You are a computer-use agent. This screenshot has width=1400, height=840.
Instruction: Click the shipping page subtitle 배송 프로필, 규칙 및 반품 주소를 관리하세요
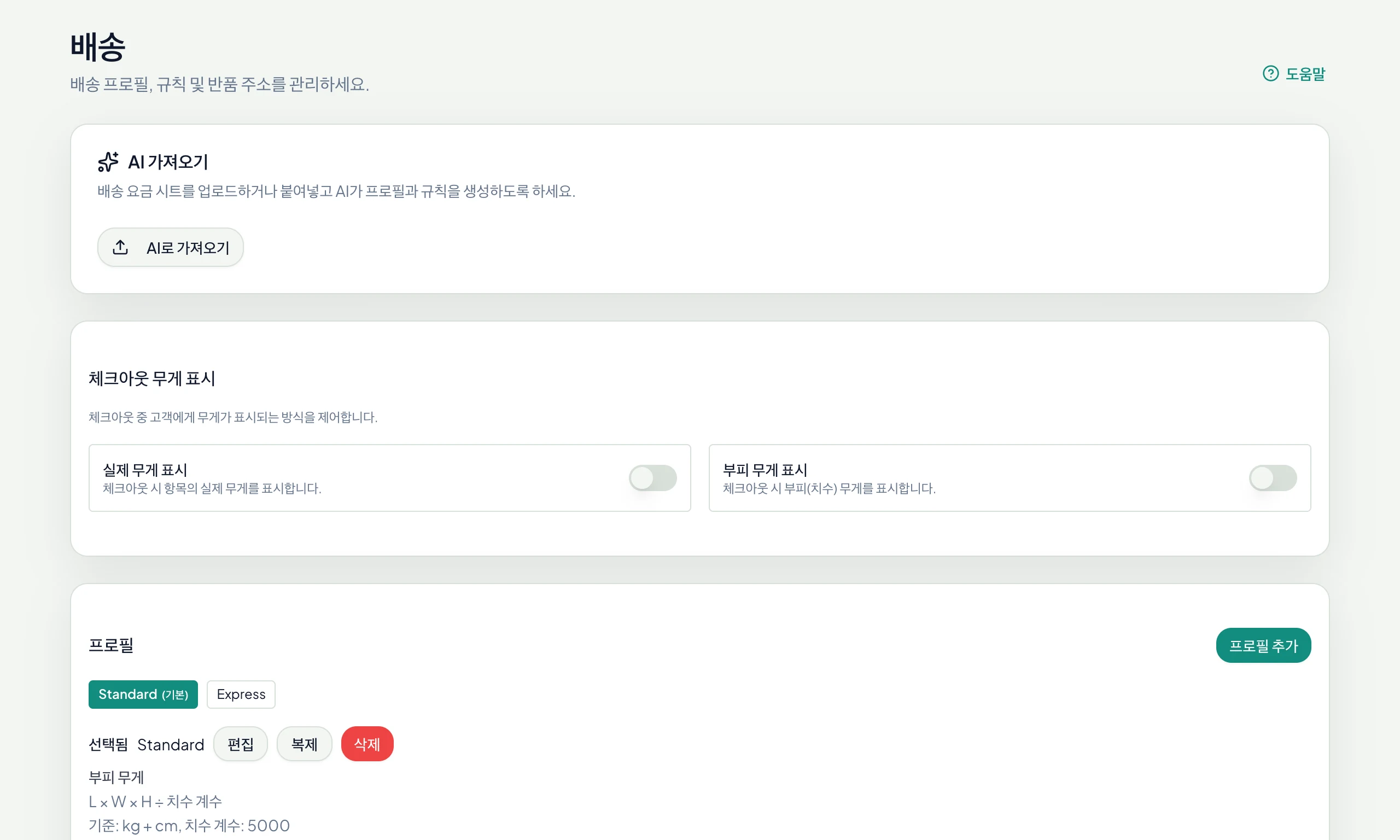[219, 84]
